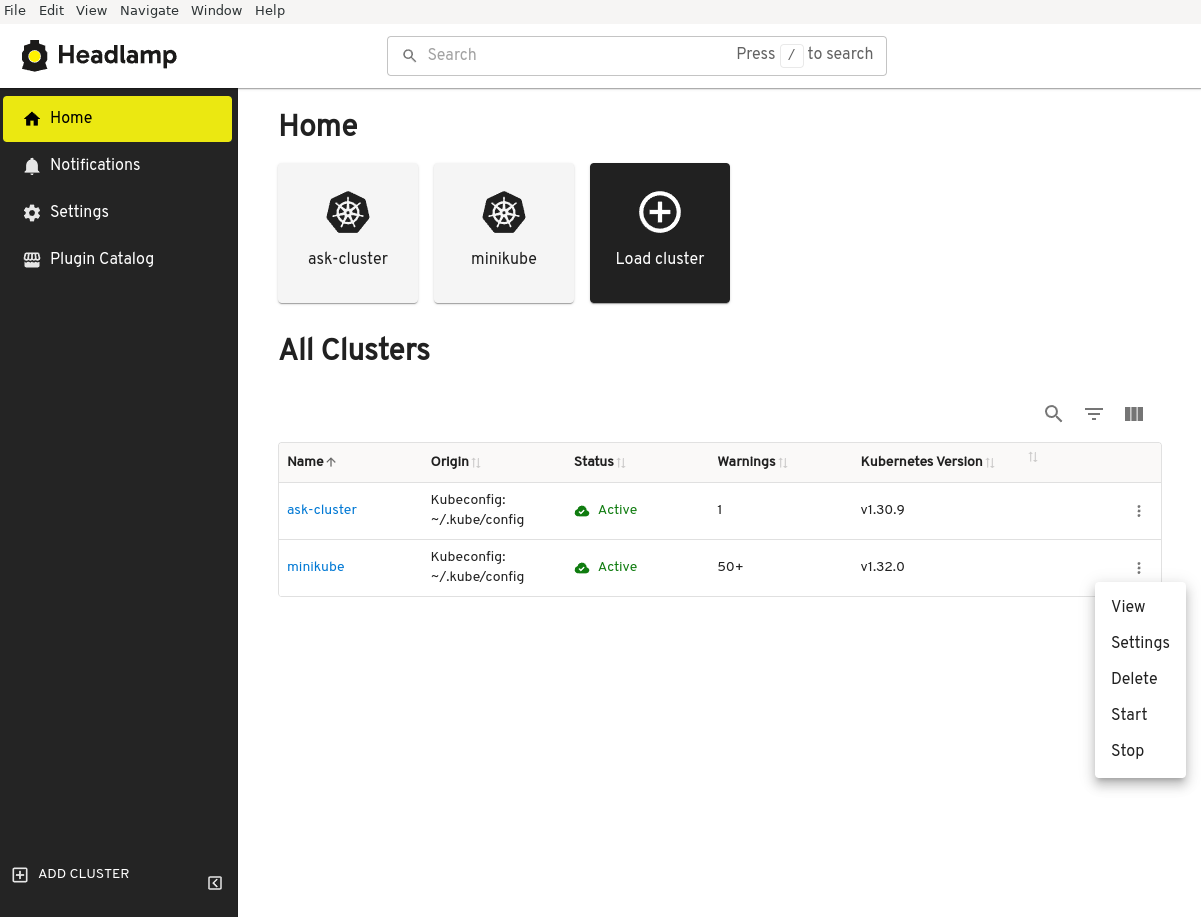1201x917 pixels.
Task: Open the Navigate menu
Action: coord(149,11)
